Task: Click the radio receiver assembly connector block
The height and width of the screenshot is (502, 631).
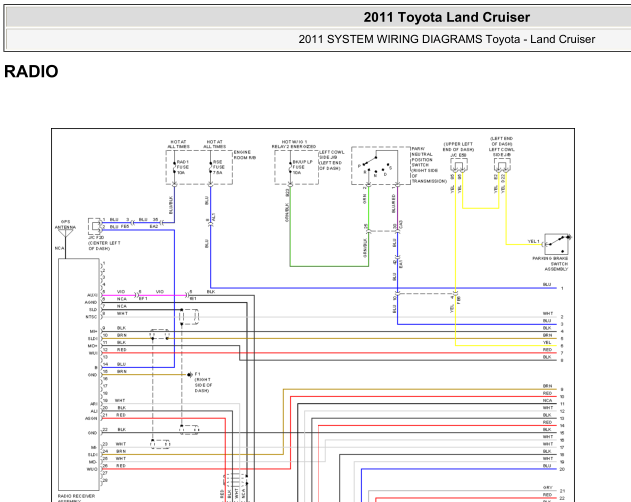Action: pyautogui.click(x=79, y=374)
